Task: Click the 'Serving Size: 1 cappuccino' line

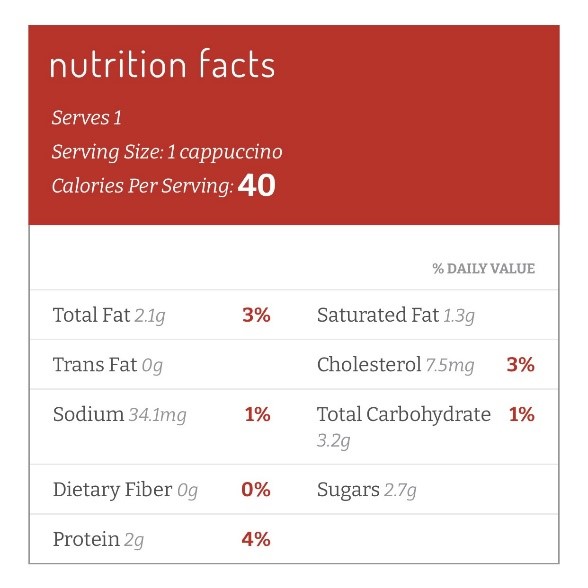Action: pyautogui.click(x=167, y=152)
